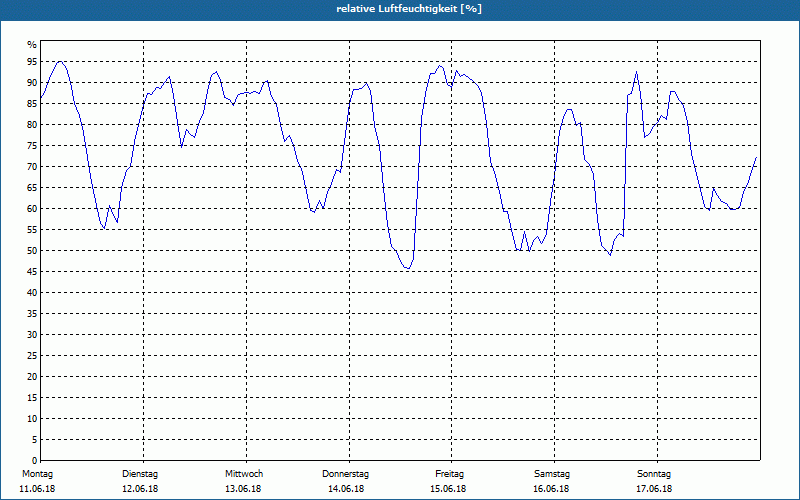Click the date '17.06.18'
The height and width of the screenshot is (500, 800).
click(654, 489)
